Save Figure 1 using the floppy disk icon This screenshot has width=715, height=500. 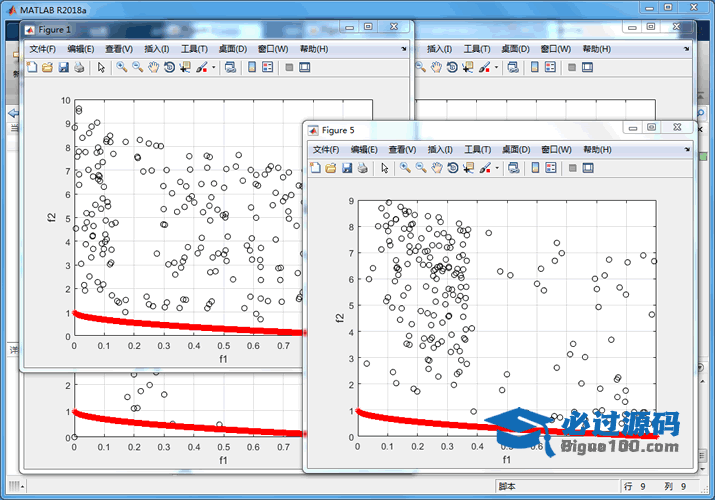click(x=63, y=67)
